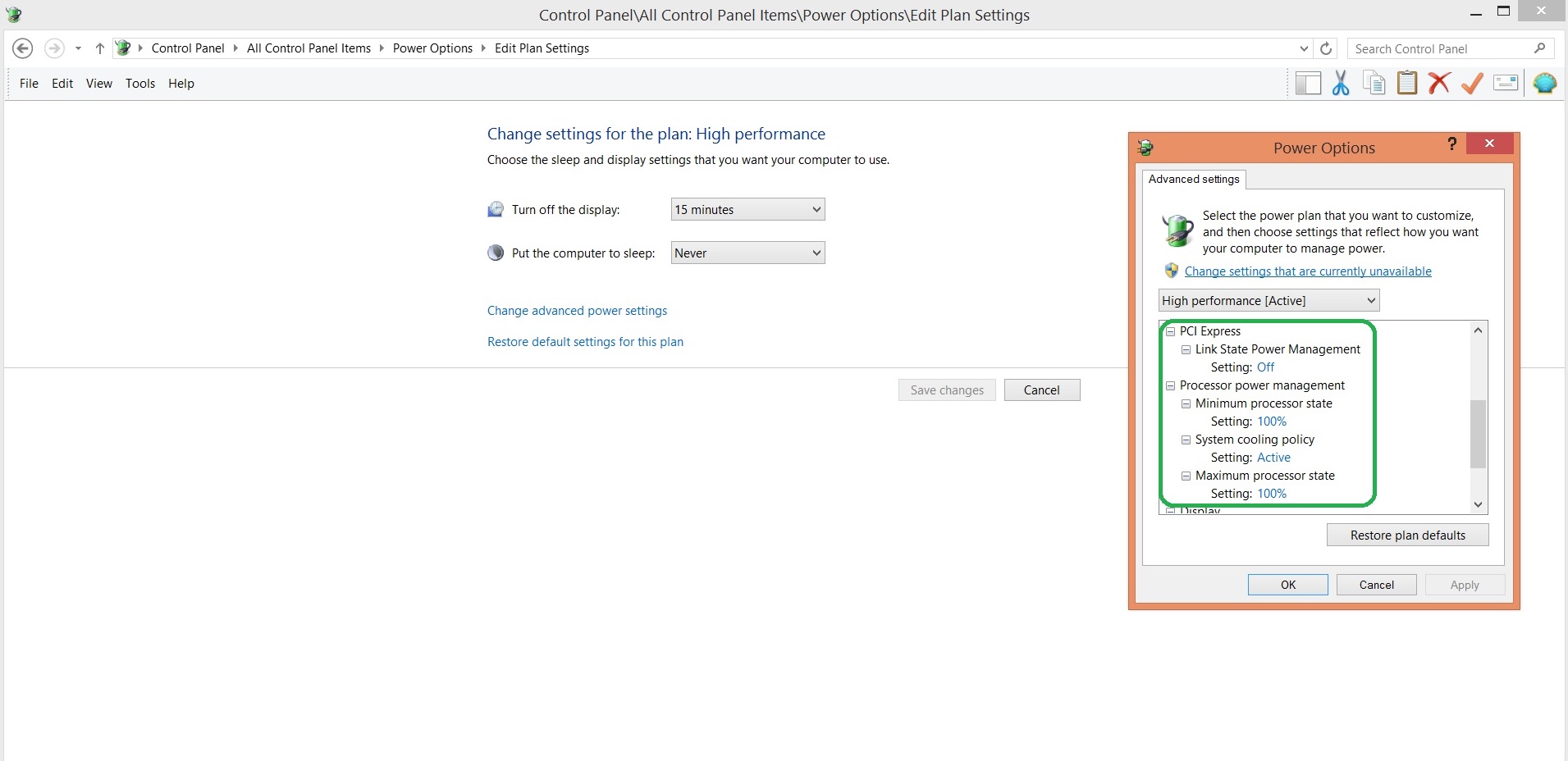Click the Link State setting value Off
The width and height of the screenshot is (1568, 761).
1265,367
